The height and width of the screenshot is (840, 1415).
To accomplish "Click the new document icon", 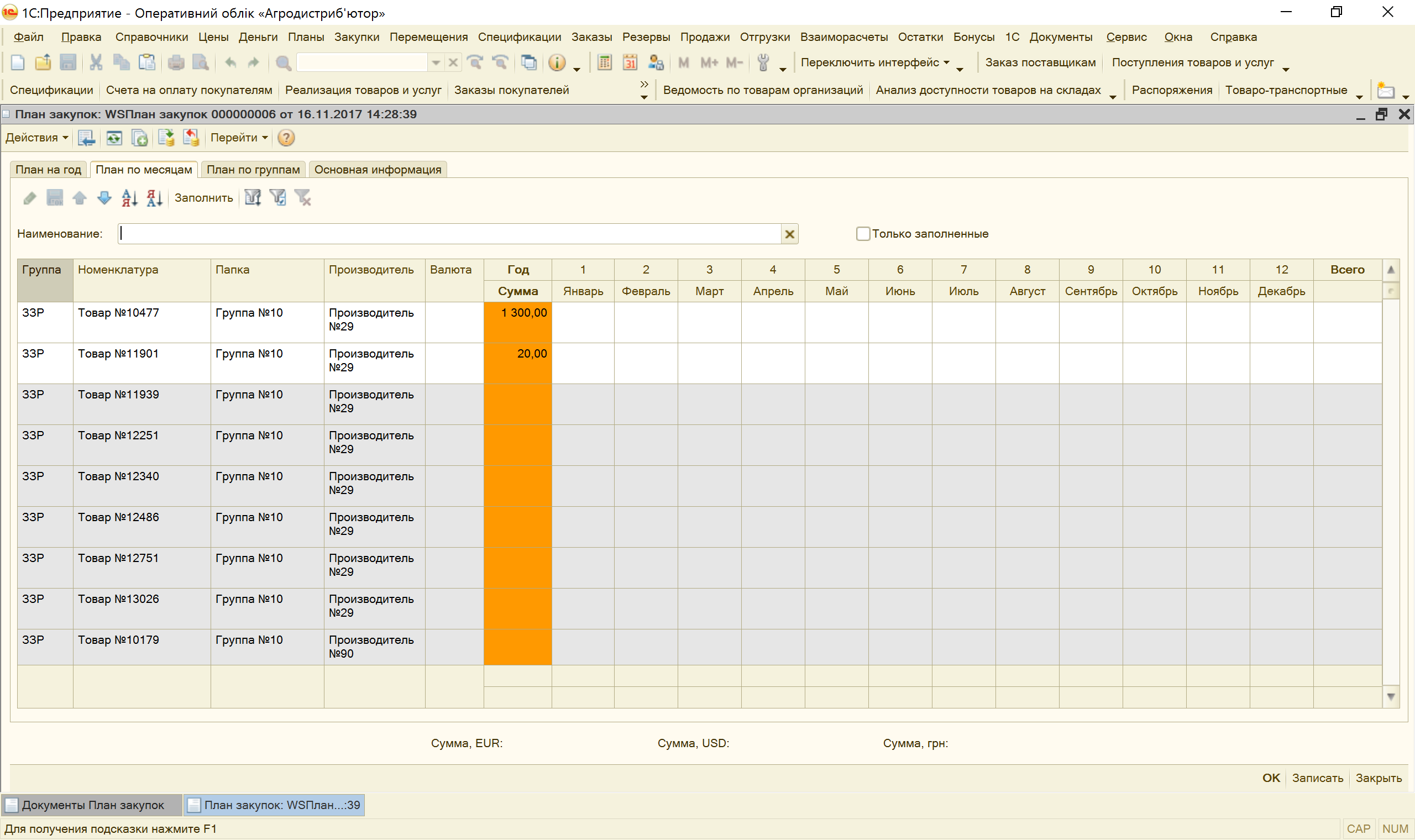I will 18,62.
